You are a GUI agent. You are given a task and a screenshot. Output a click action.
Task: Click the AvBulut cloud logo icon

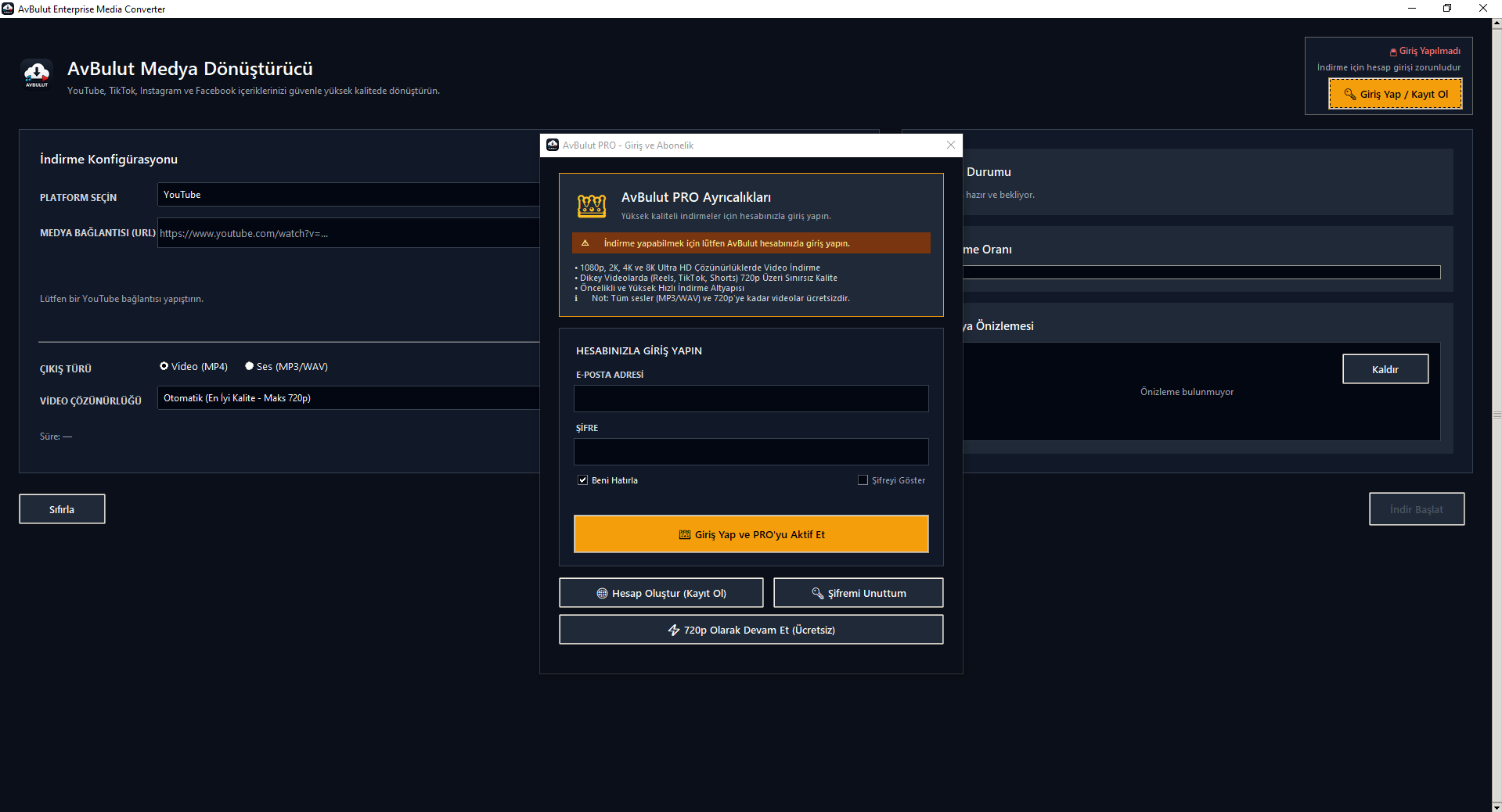click(x=37, y=74)
